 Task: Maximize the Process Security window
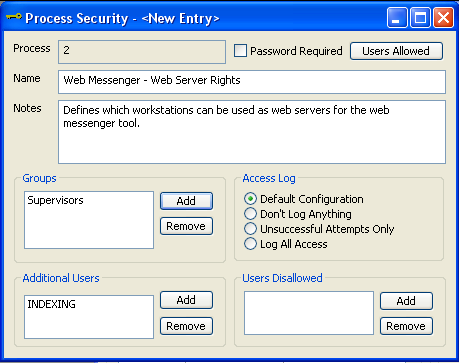420,17
